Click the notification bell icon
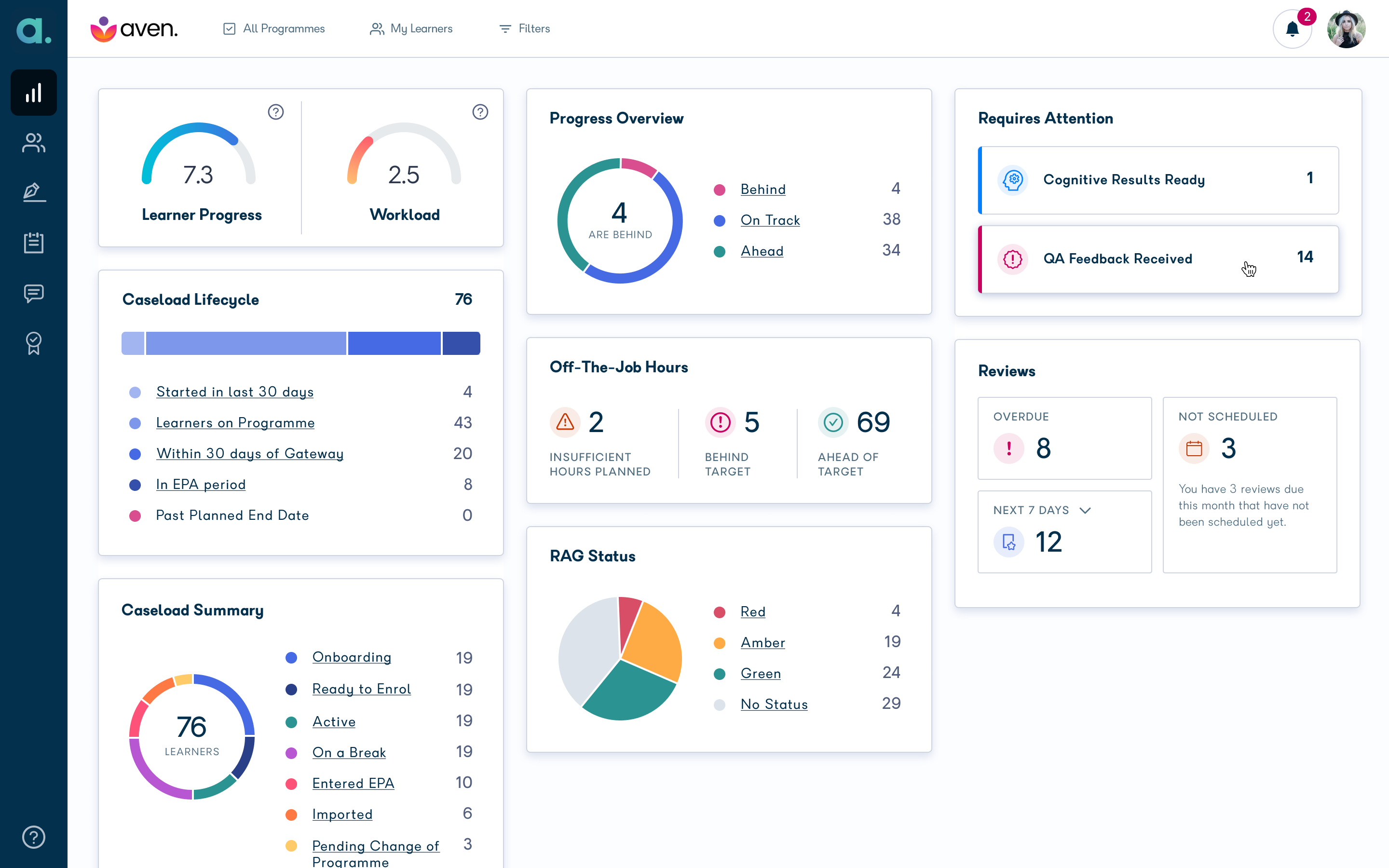 pyautogui.click(x=1292, y=29)
